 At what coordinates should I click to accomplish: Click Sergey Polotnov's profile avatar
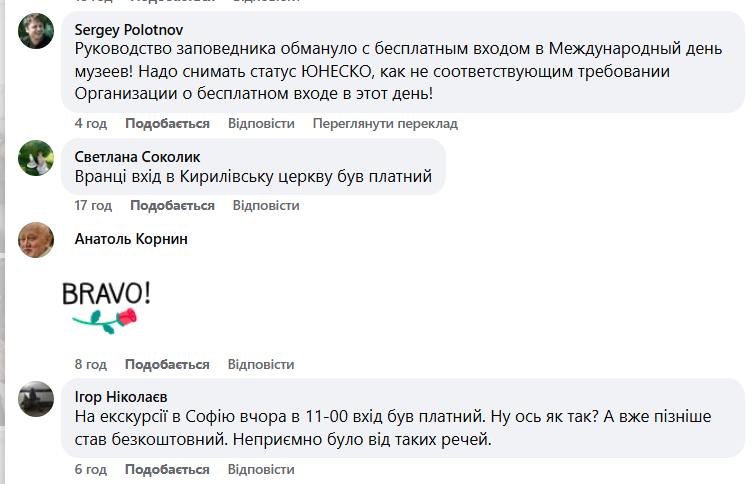click(37, 32)
